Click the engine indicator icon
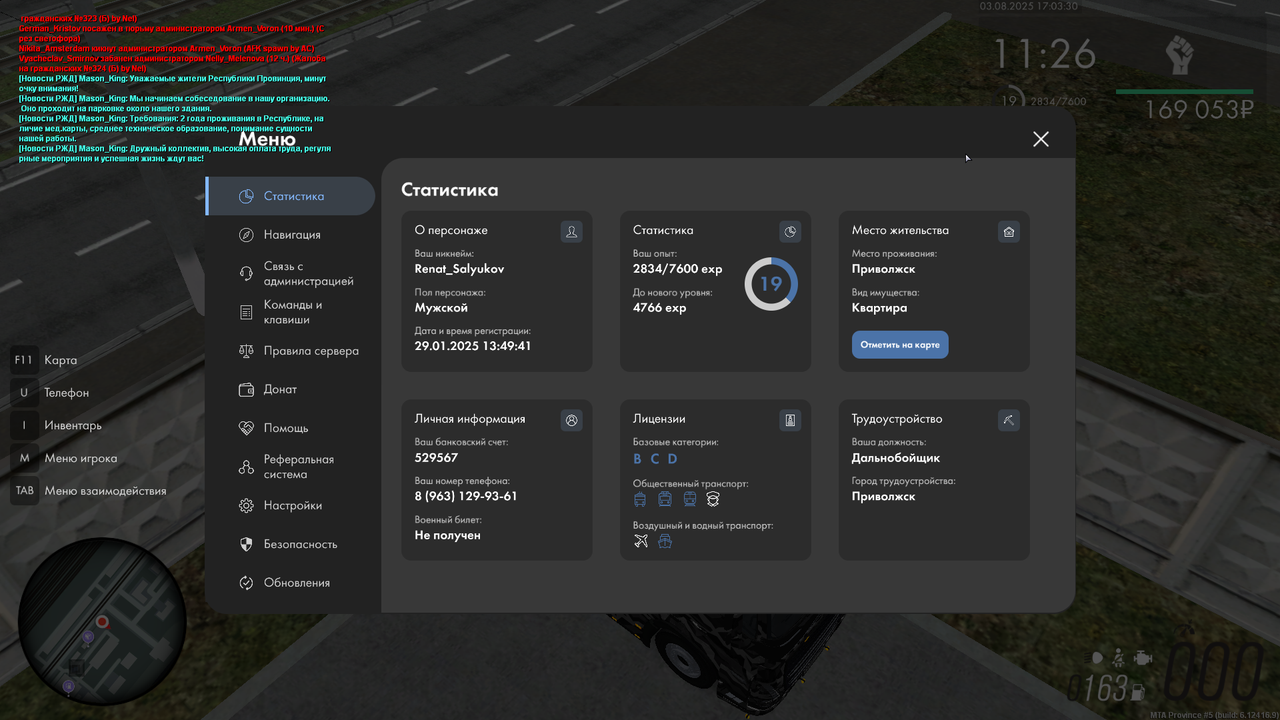 [1144, 658]
